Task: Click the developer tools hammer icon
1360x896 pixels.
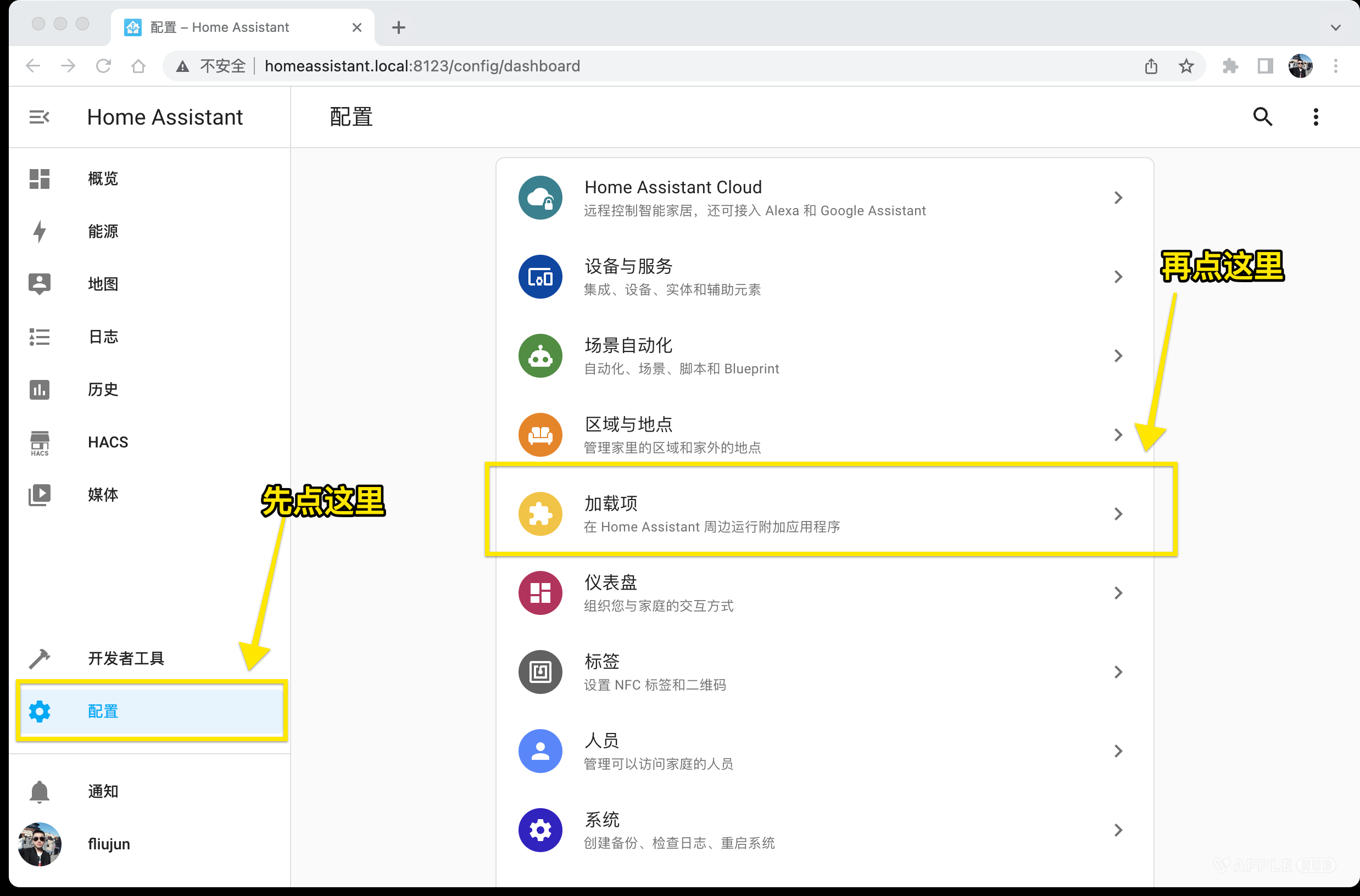Action: pyautogui.click(x=40, y=658)
